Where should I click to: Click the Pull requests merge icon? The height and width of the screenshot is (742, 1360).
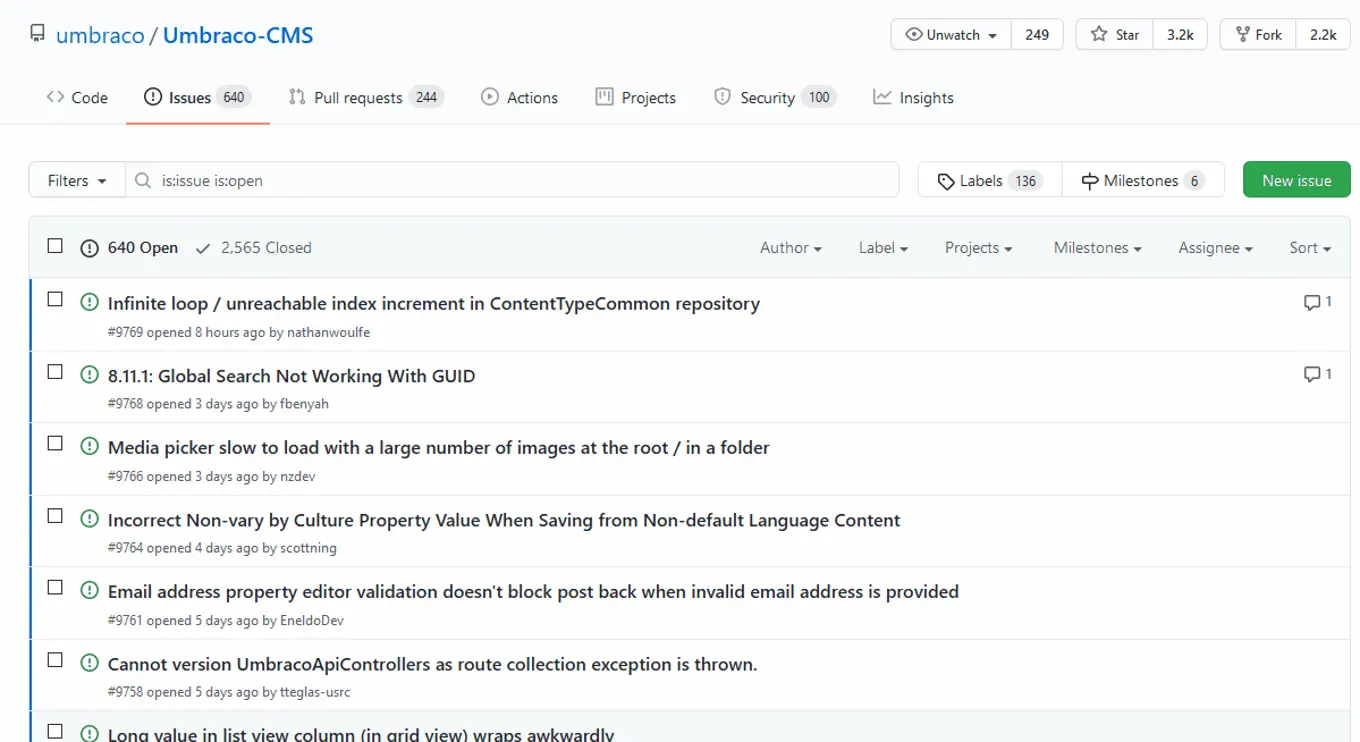coord(297,97)
